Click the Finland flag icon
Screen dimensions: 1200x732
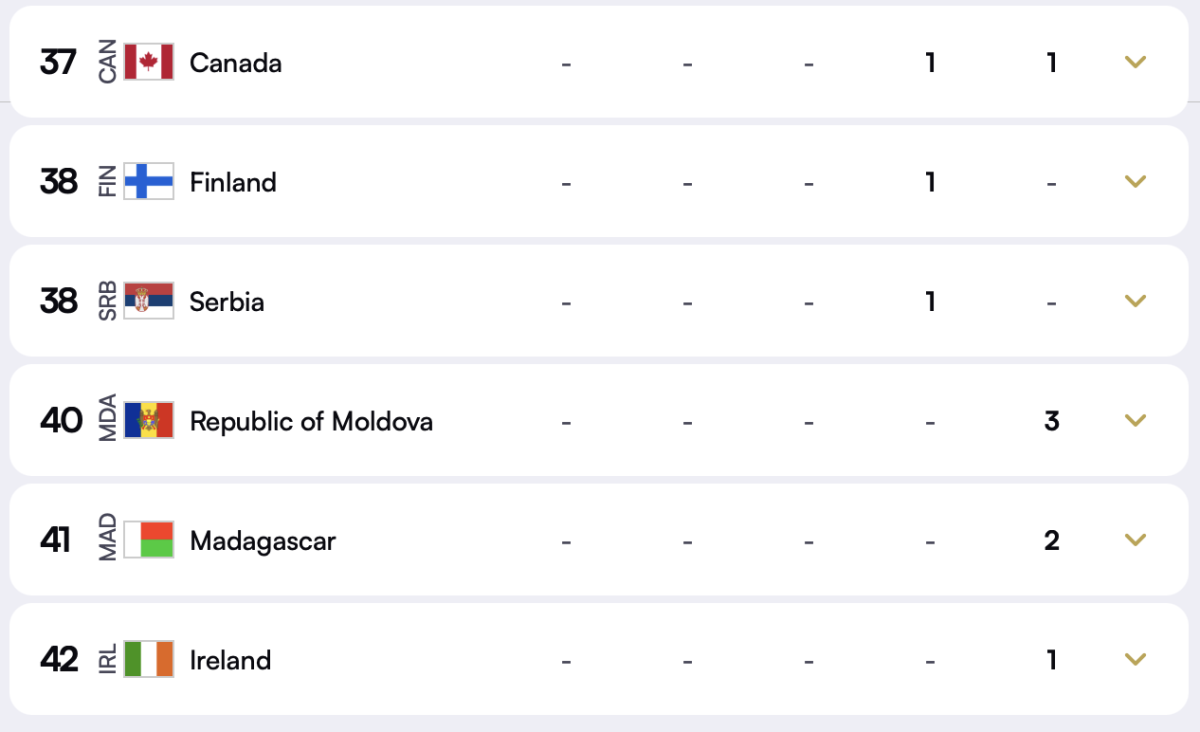pyautogui.click(x=149, y=182)
